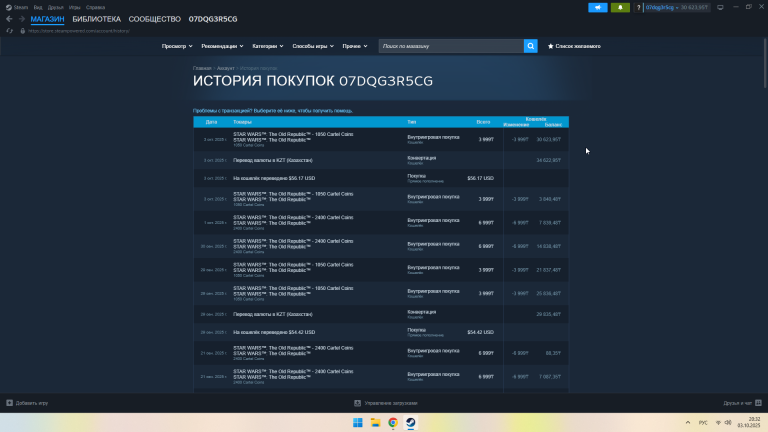
Task: Open the Вид menu
Action: [38, 7]
